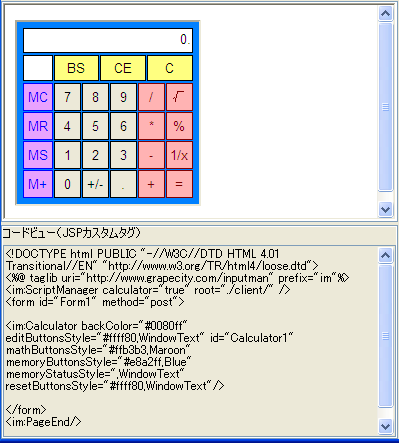This screenshot has height=443, width=399.
Task: Click the square root key
Action: 179,97
